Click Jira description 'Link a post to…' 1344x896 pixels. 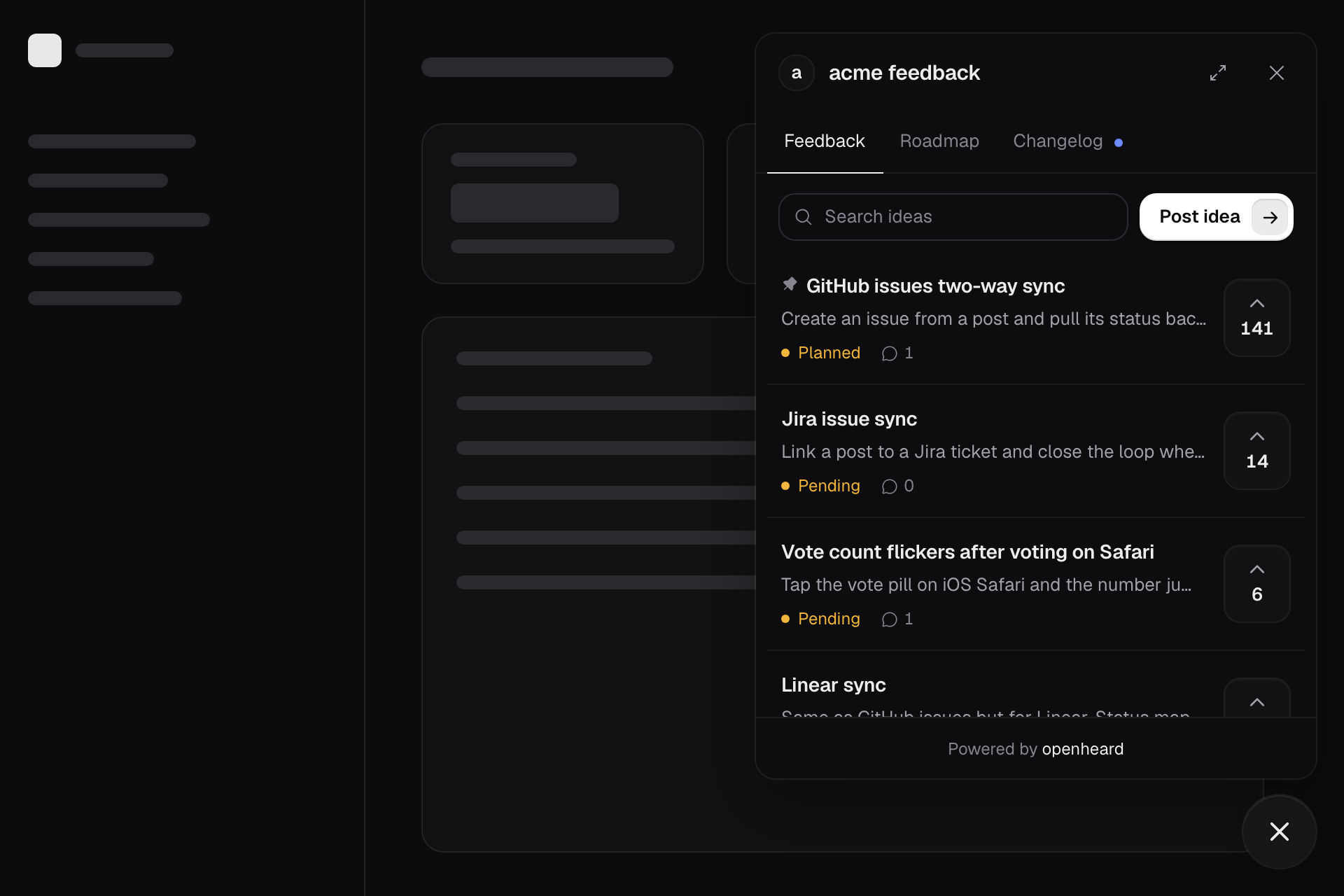click(x=993, y=452)
